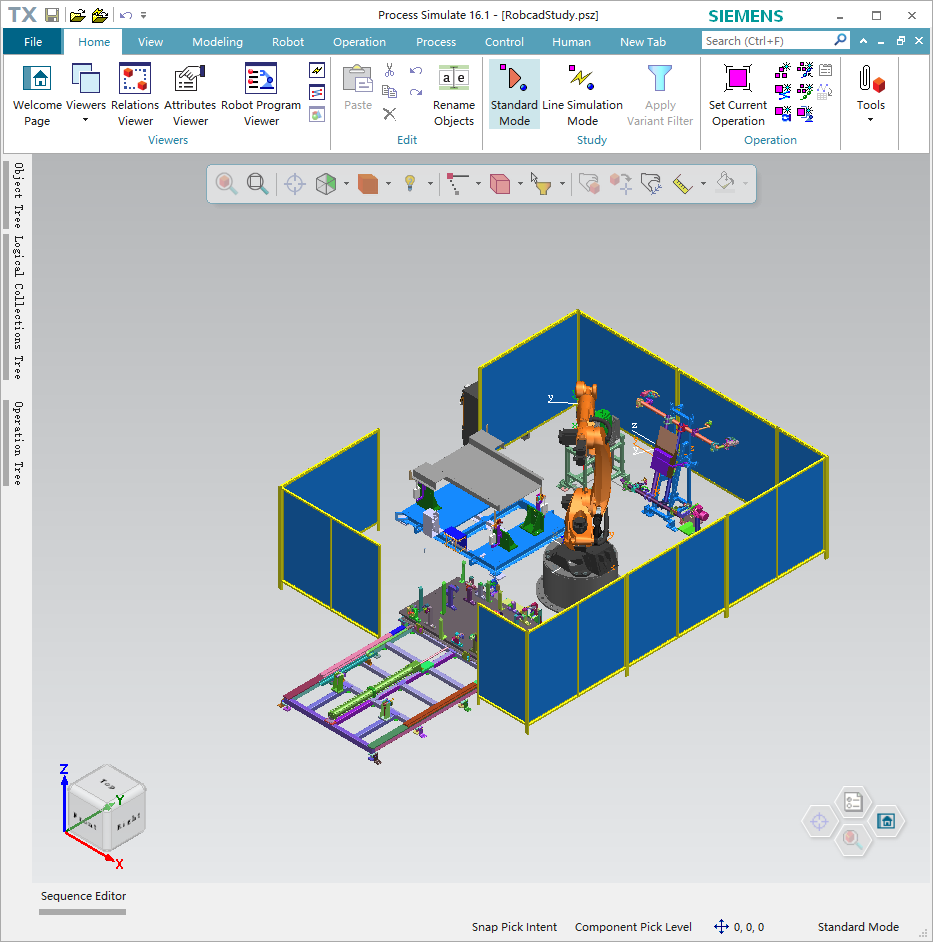Select the measurement ruler tool
Viewport: 933px width, 942px height.
pyautogui.click(x=682, y=184)
